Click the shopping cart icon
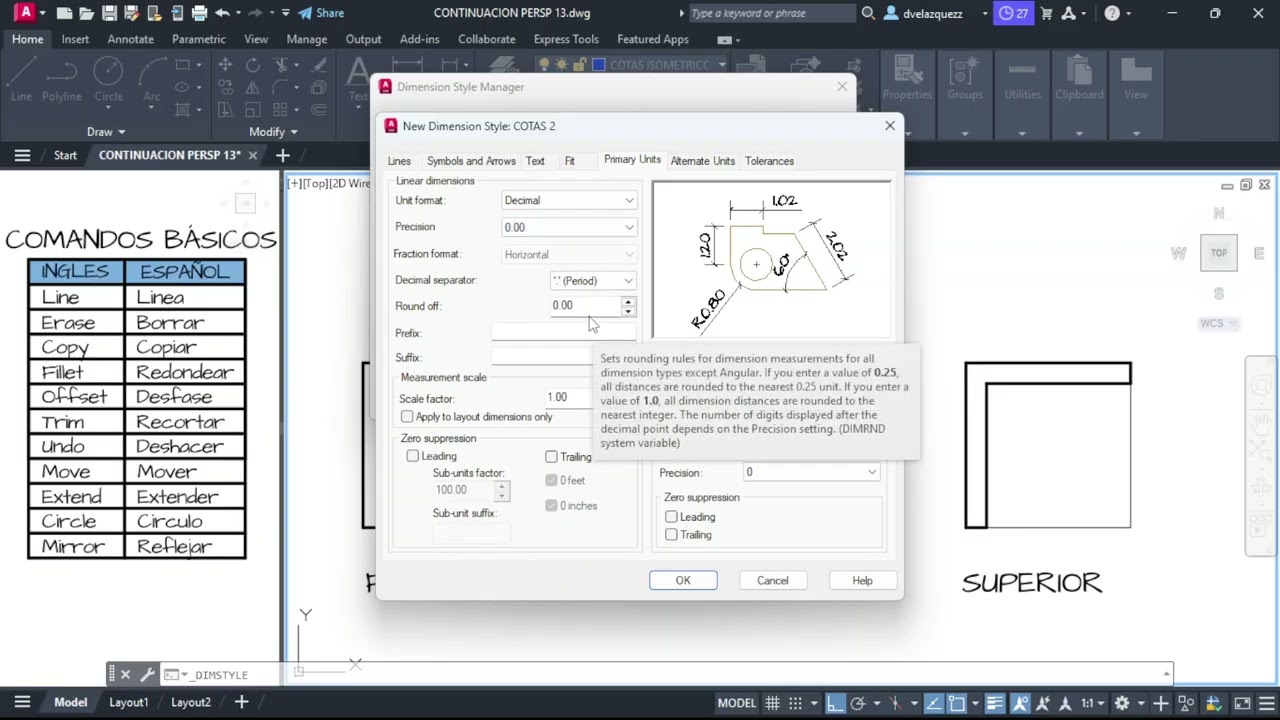 point(1047,13)
